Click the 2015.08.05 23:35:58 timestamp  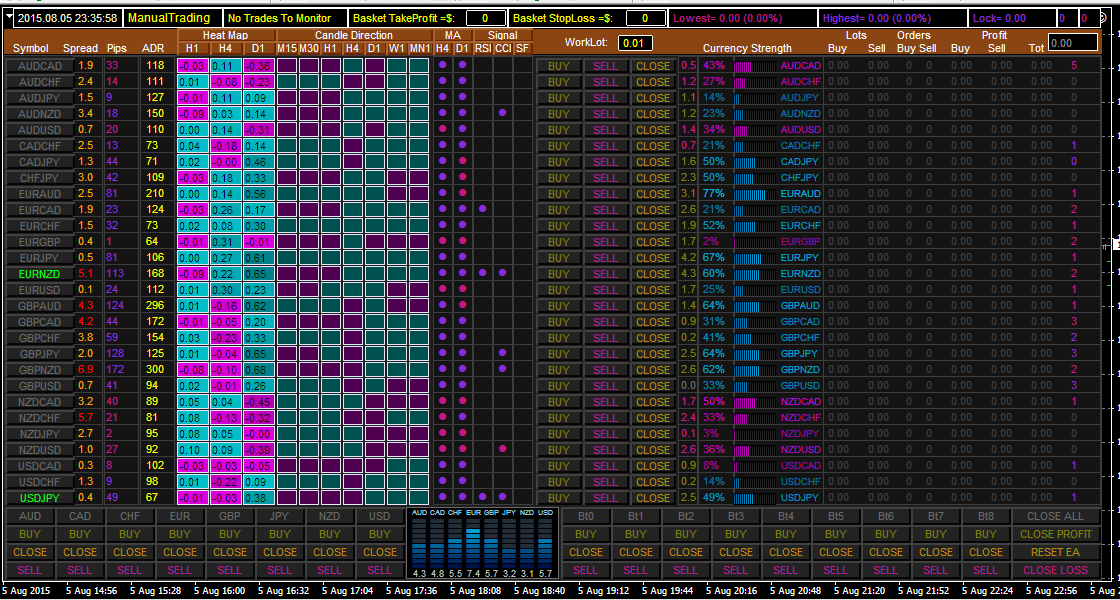(x=68, y=19)
